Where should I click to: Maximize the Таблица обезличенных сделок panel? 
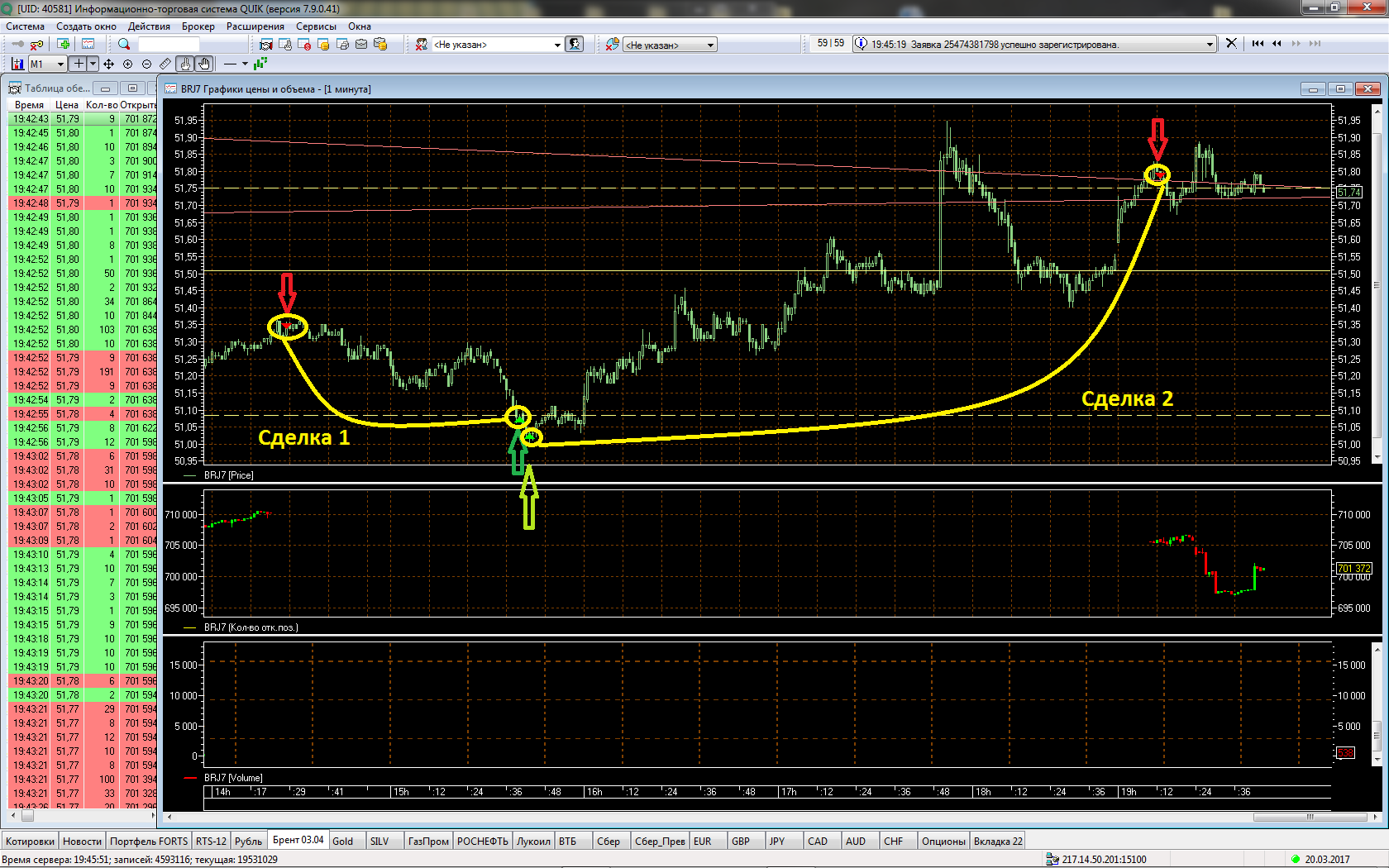(x=132, y=88)
